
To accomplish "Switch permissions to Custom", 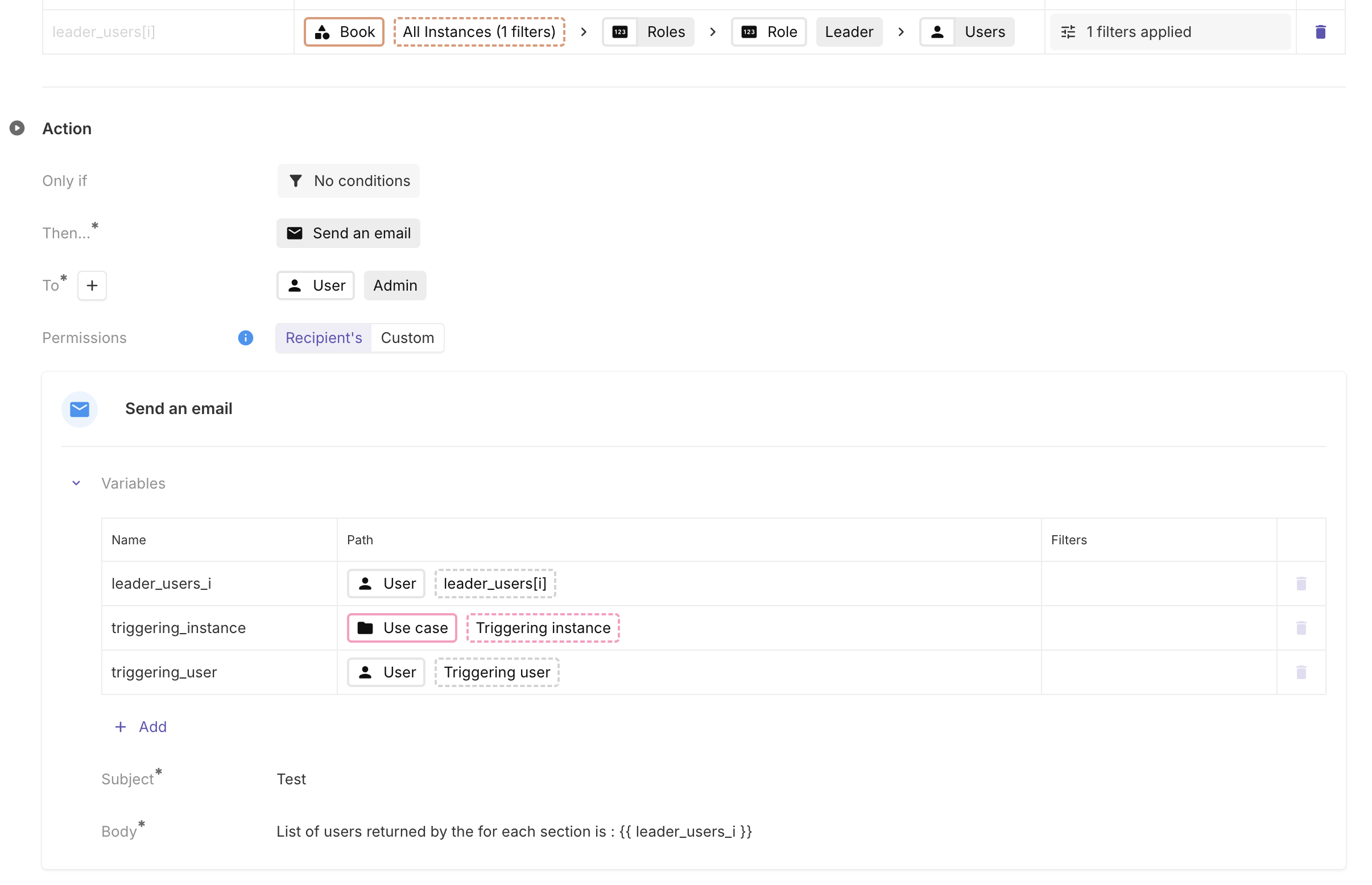I will pyautogui.click(x=407, y=338).
